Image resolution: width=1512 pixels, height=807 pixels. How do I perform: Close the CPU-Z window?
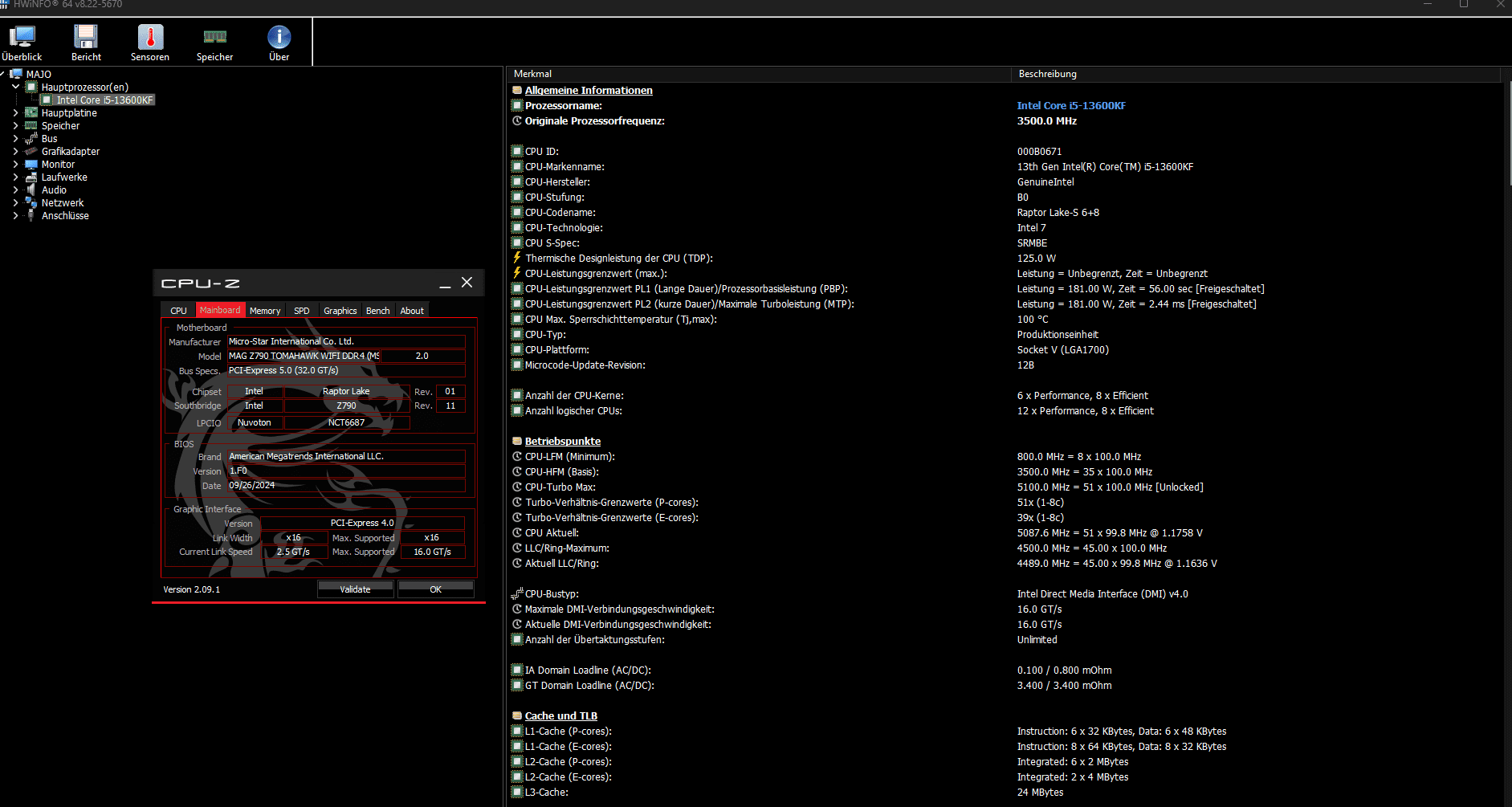[467, 283]
